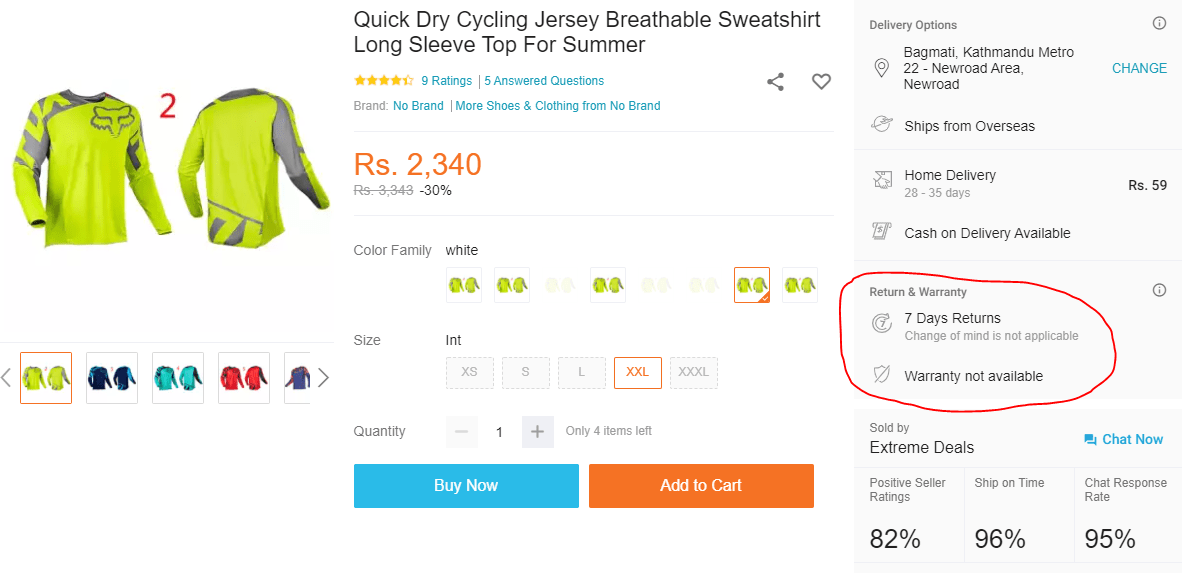
Task: Select the red jersey thumbnail
Action: click(244, 378)
